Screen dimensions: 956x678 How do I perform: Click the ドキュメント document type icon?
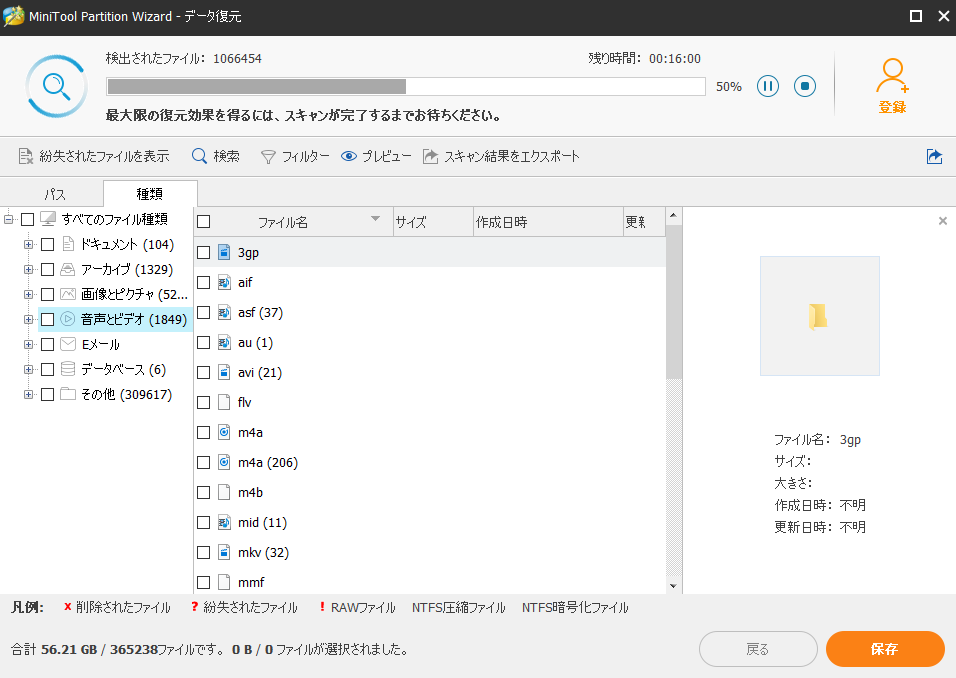click(68, 244)
